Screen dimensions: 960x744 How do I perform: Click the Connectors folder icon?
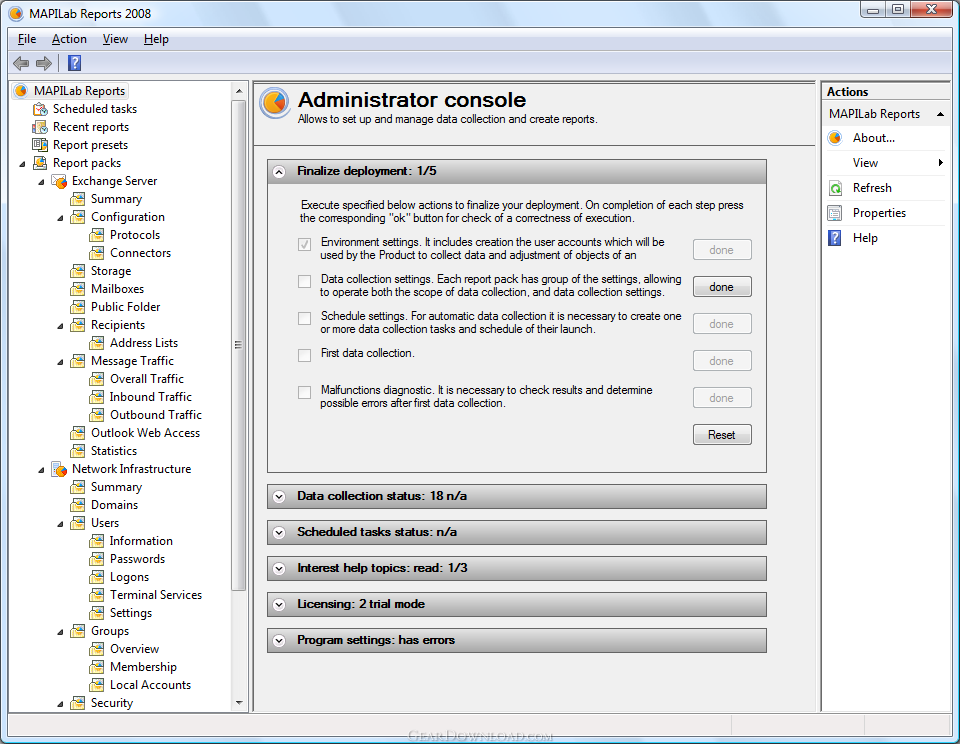[97, 253]
